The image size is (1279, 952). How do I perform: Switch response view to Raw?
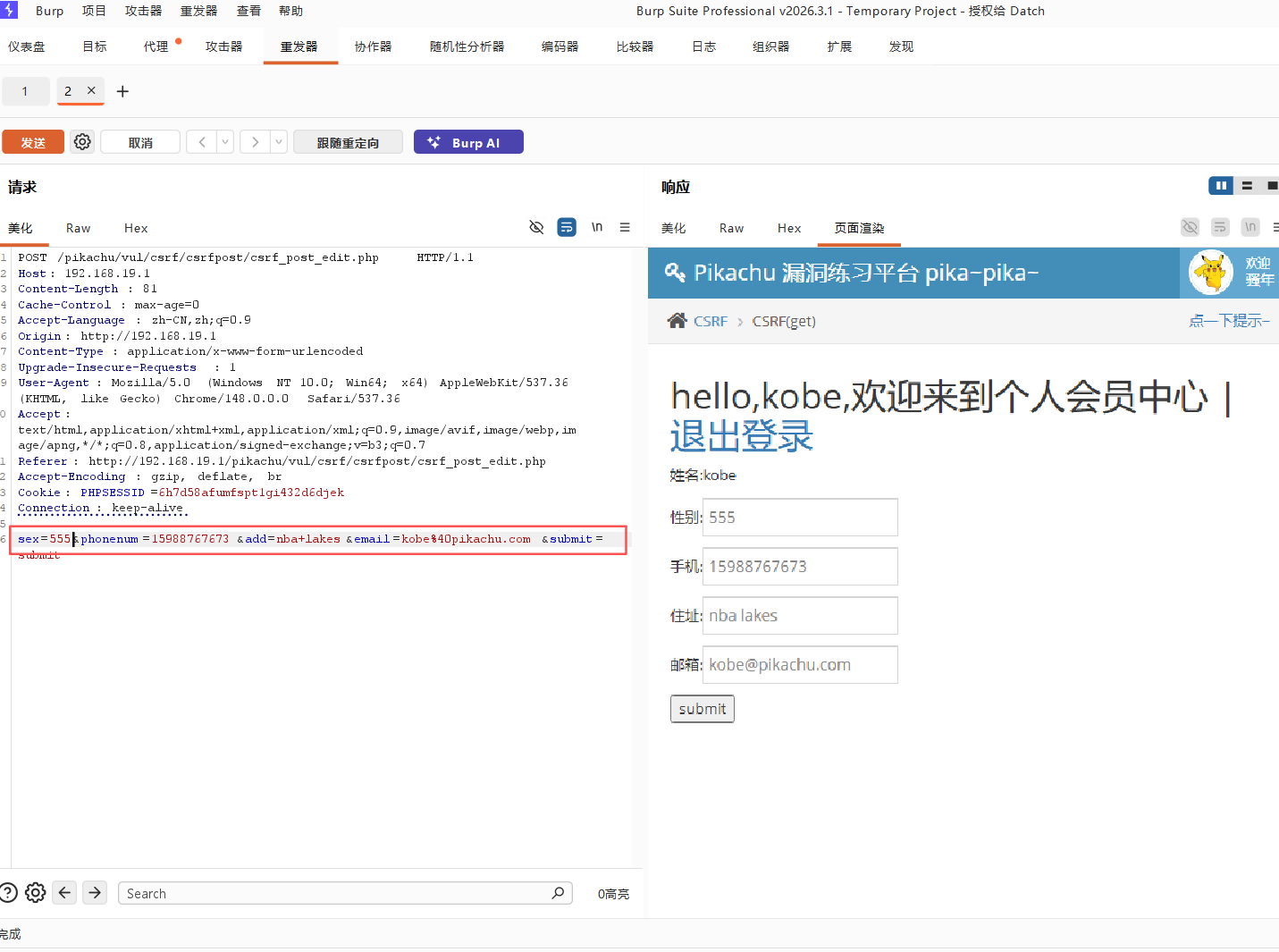[732, 228]
